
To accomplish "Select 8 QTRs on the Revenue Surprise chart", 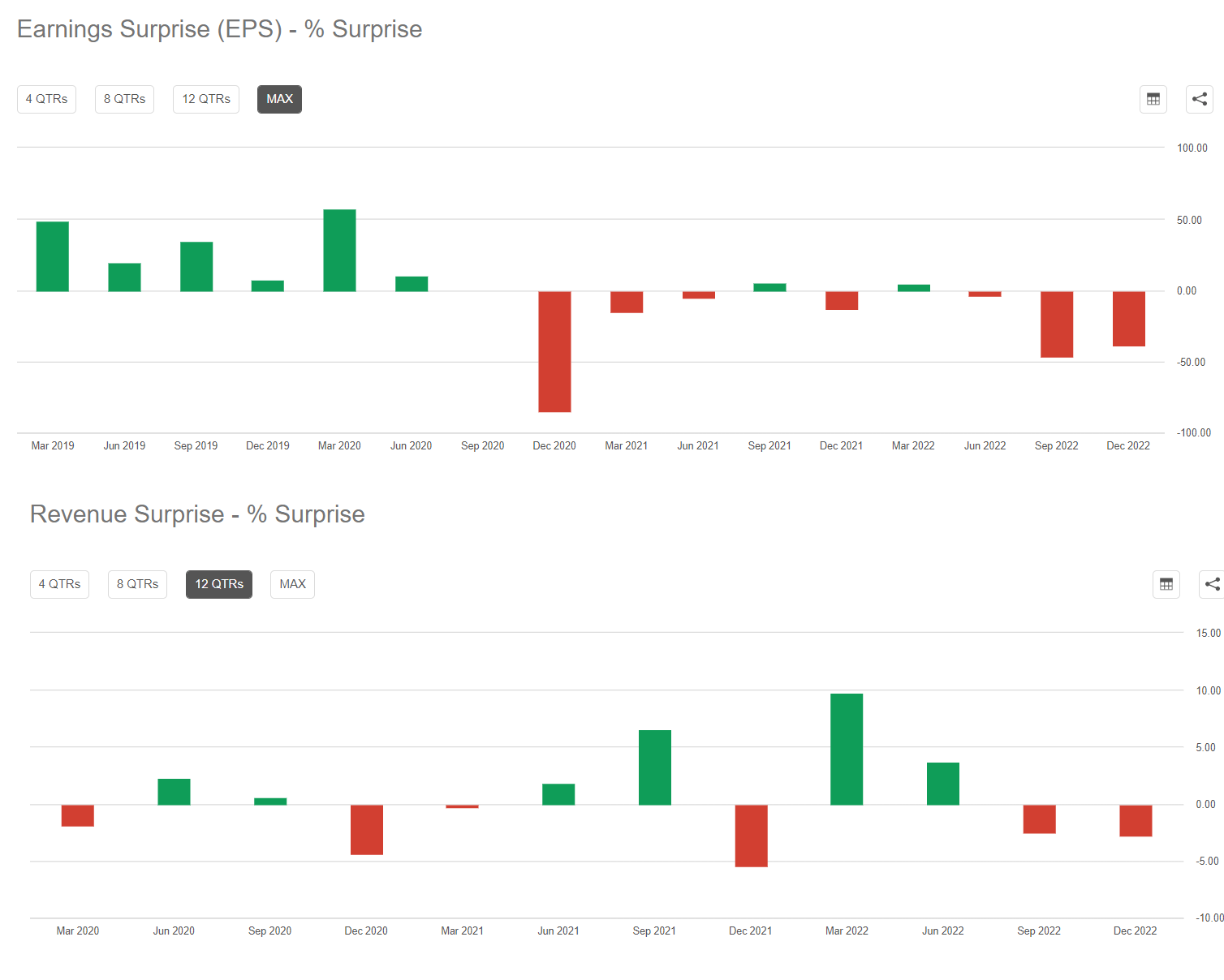I will [137, 584].
